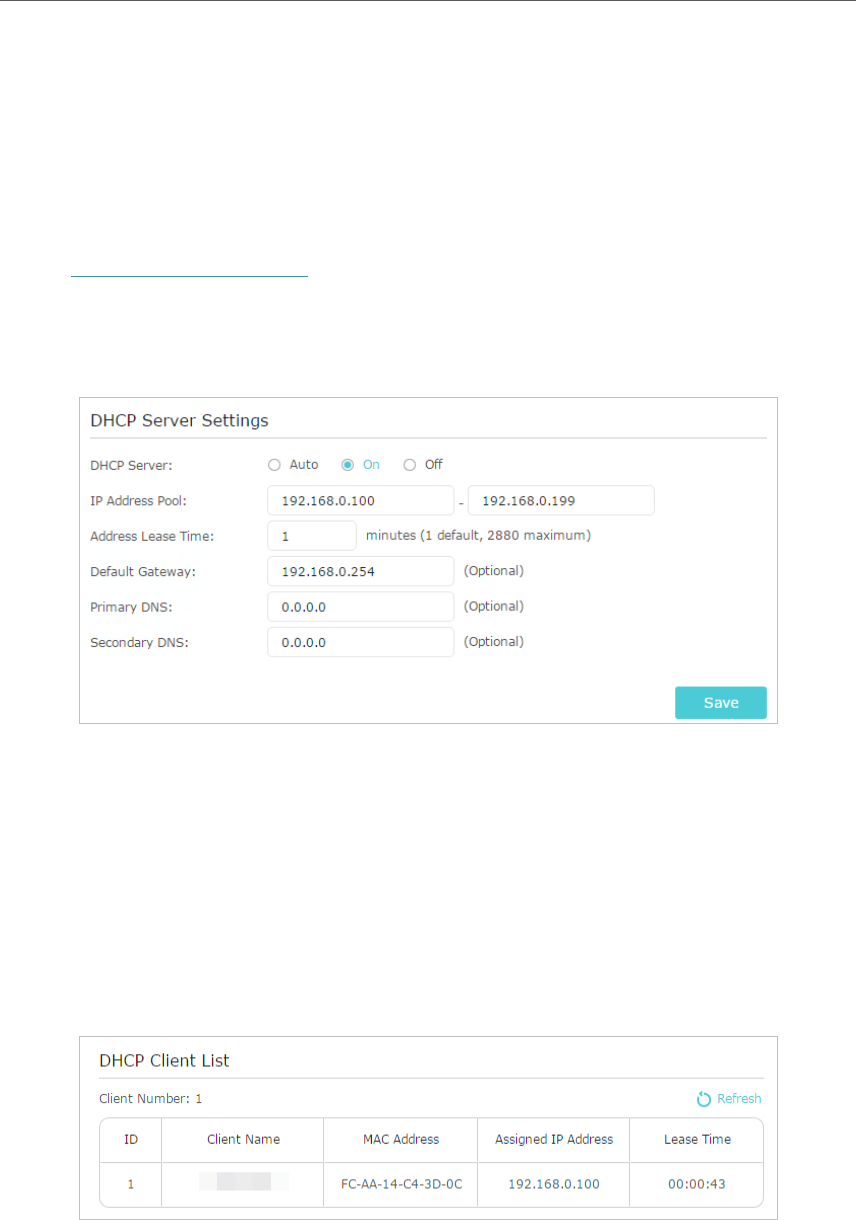Image resolution: width=856 pixels, height=1220 pixels.
Task: Click the ID column header
Action: click(x=131, y=1140)
